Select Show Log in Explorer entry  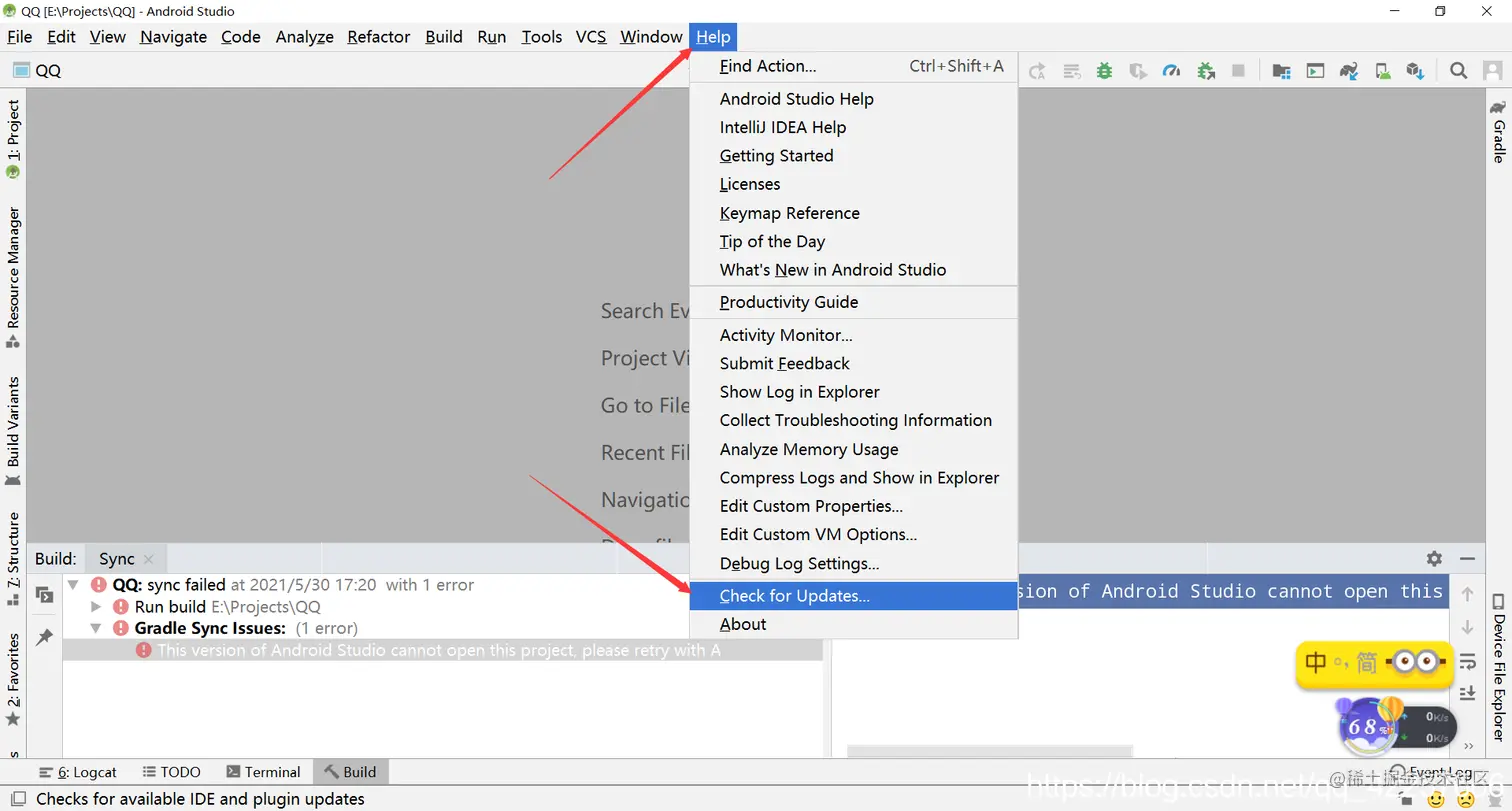click(854, 392)
